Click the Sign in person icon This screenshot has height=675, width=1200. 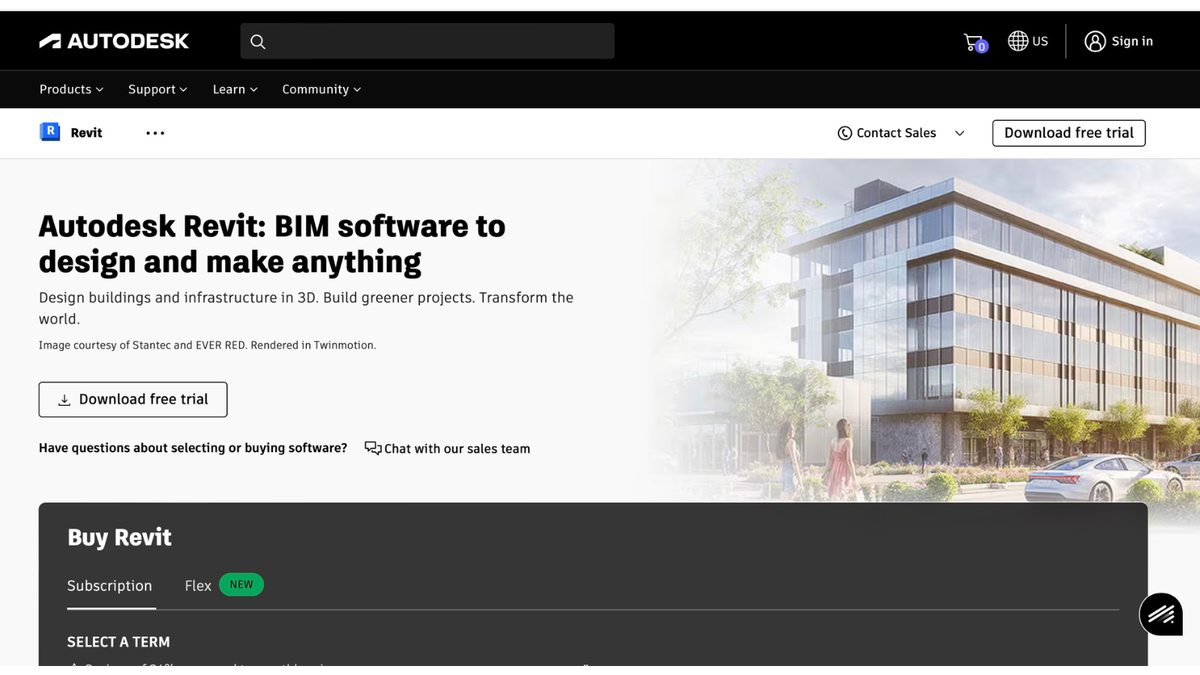(1095, 41)
